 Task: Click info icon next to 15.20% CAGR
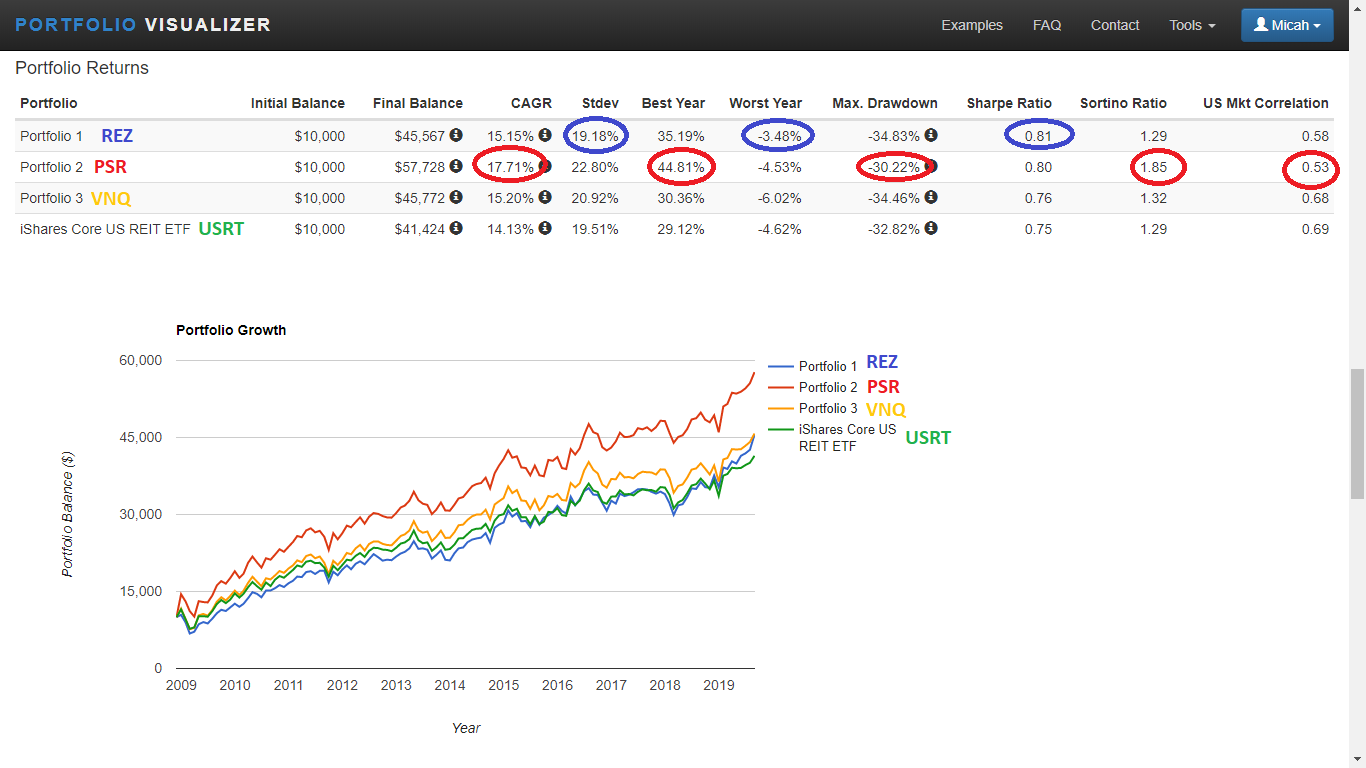pos(545,197)
